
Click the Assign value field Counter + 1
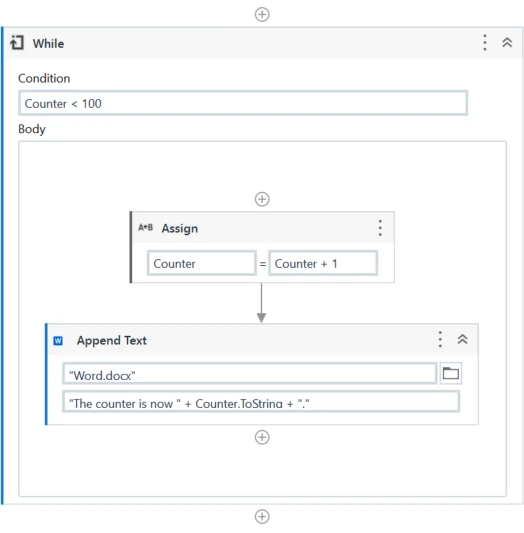click(323, 263)
